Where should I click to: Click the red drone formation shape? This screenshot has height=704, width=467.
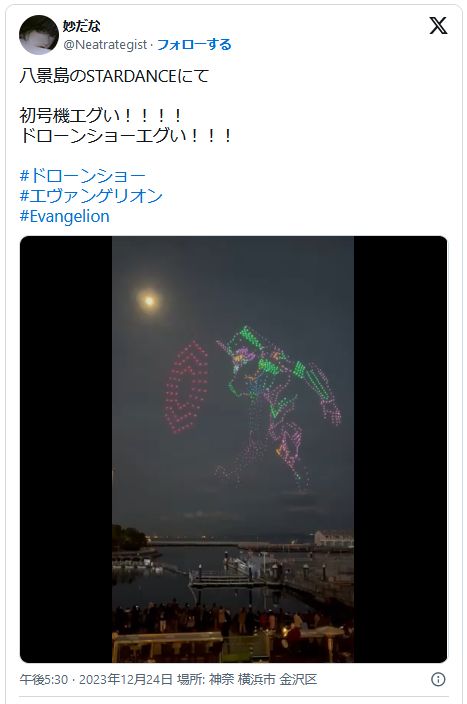coord(186,387)
